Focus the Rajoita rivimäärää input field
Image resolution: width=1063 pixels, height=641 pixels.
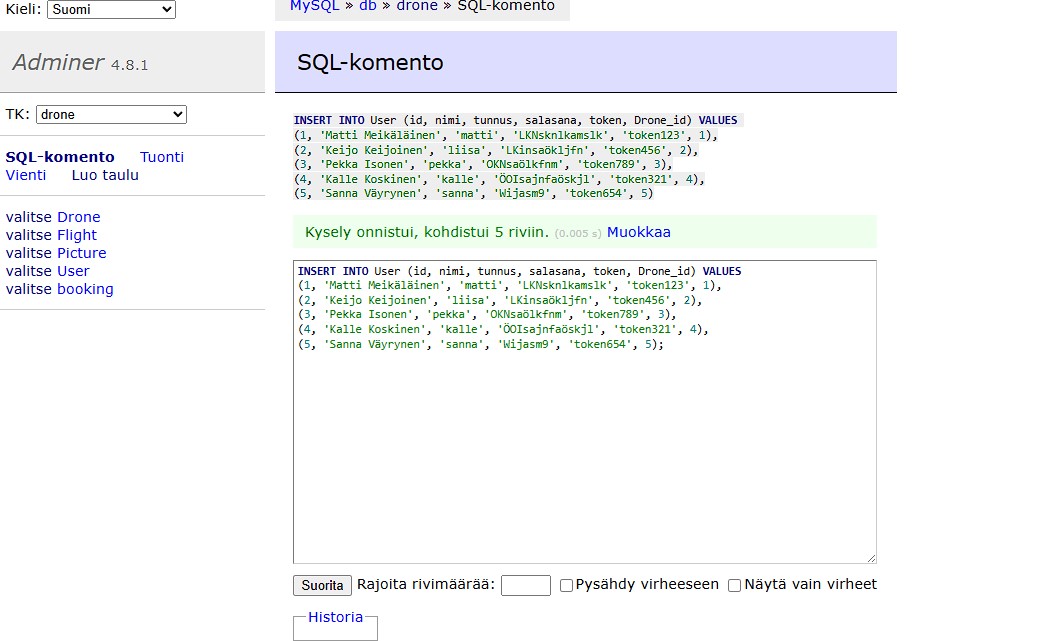(x=525, y=585)
